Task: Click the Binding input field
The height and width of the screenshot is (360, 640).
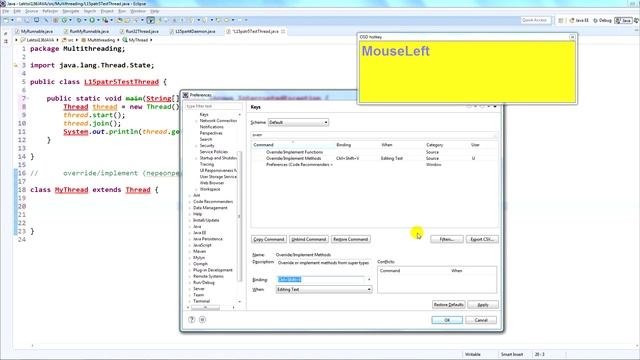Action: (320, 280)
